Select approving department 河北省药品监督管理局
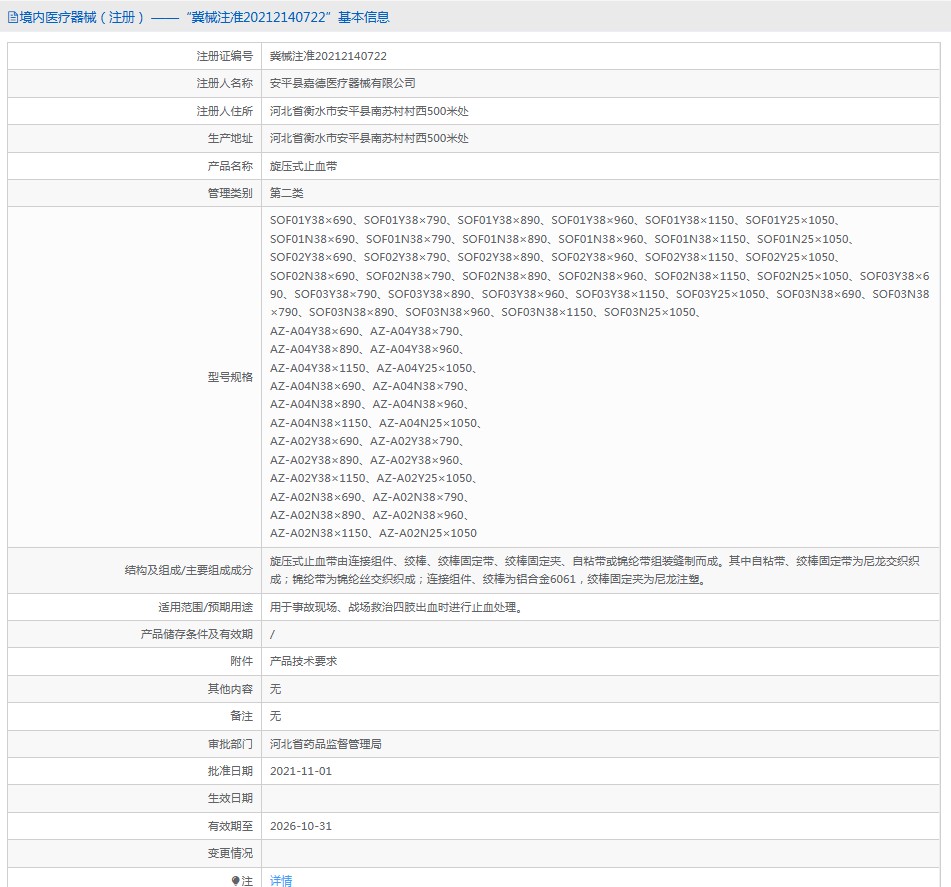This screenshot has width=951, height=887. pyautogui.click(x=326, y=744)
